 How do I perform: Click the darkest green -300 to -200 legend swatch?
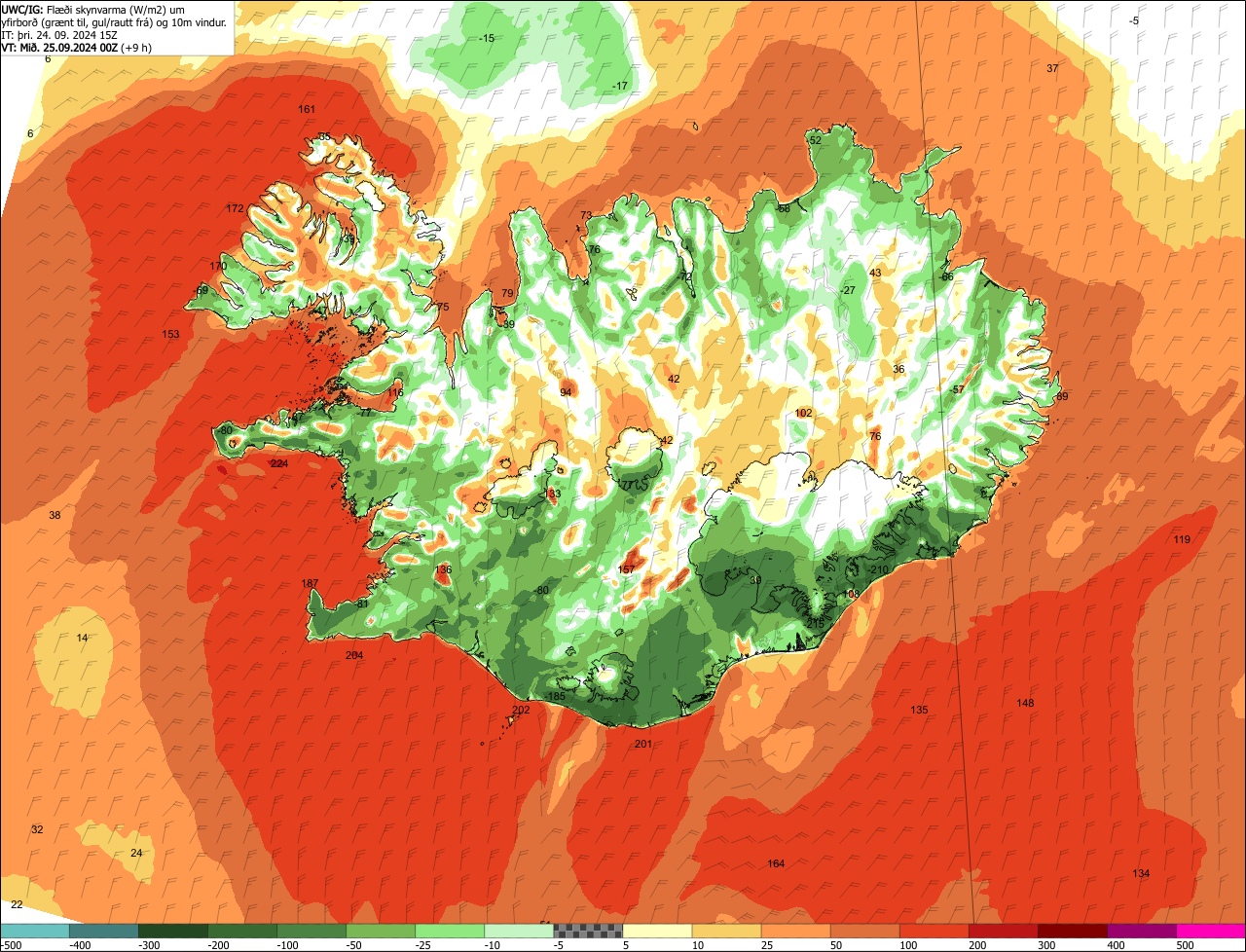point(172,931)
